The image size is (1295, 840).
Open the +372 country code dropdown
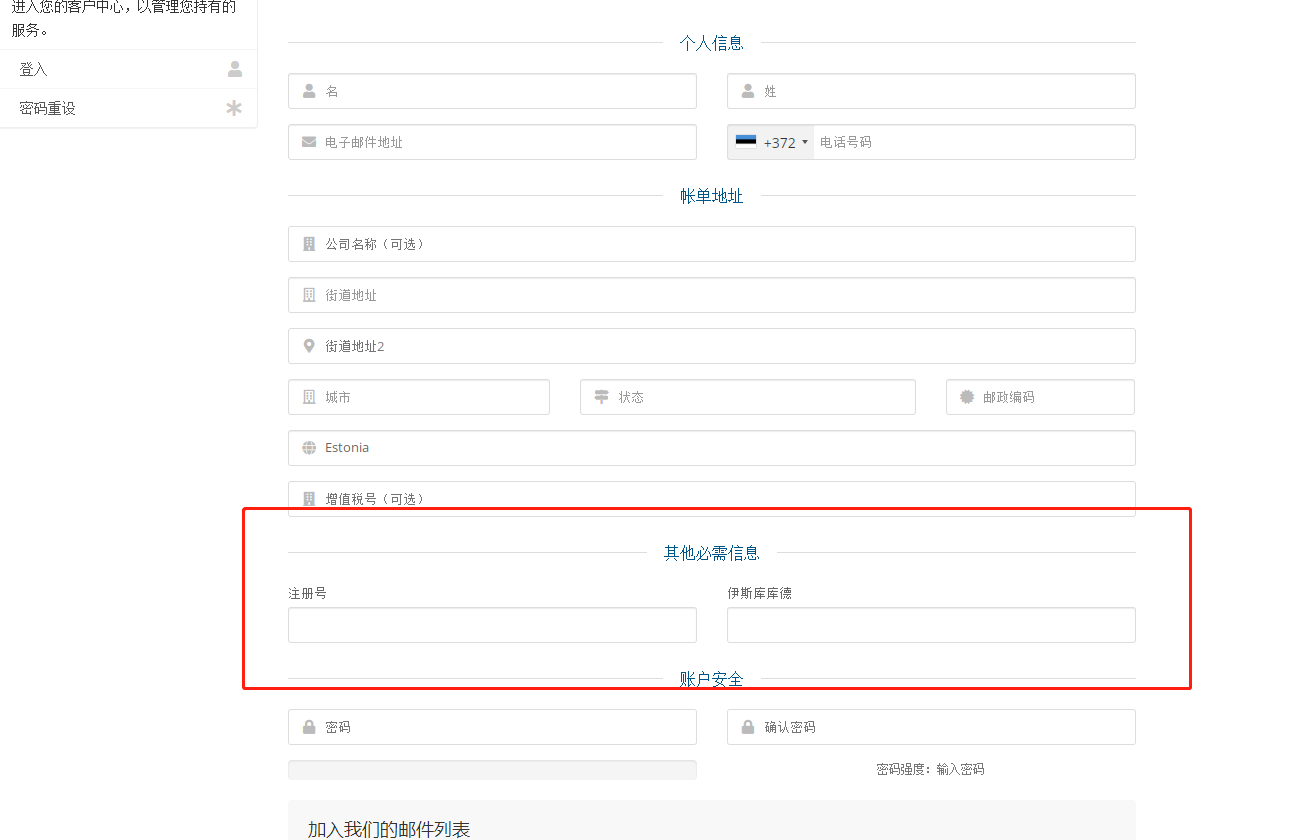(771, 142)
